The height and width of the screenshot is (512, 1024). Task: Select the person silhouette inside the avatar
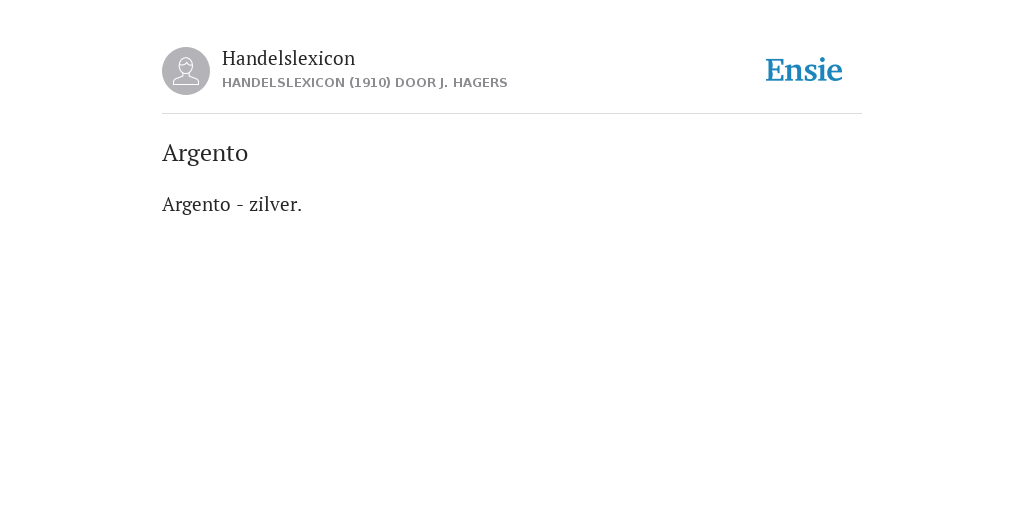186,71
